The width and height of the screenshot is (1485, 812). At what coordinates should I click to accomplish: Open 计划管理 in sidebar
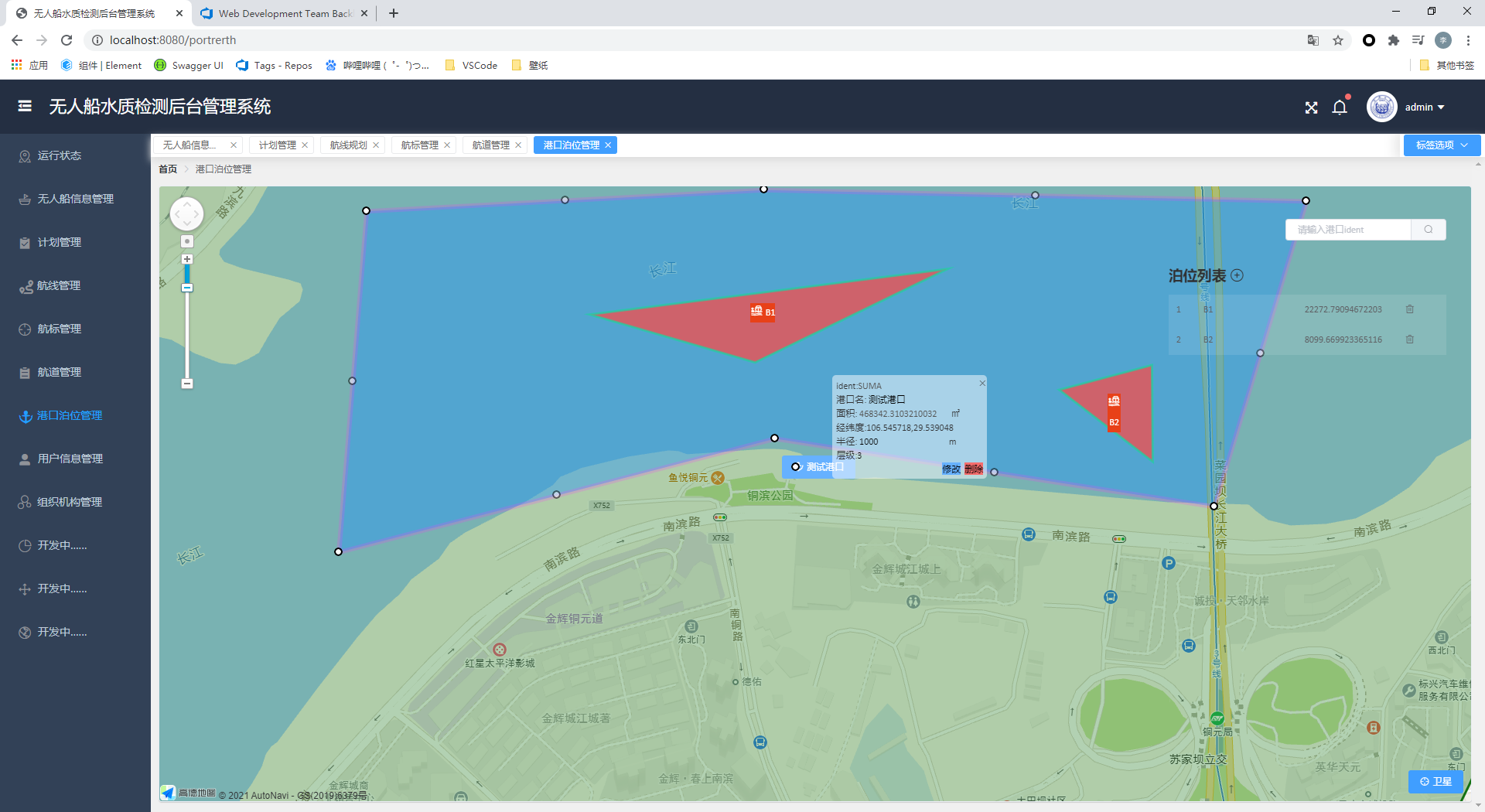[x=75, y=242]
